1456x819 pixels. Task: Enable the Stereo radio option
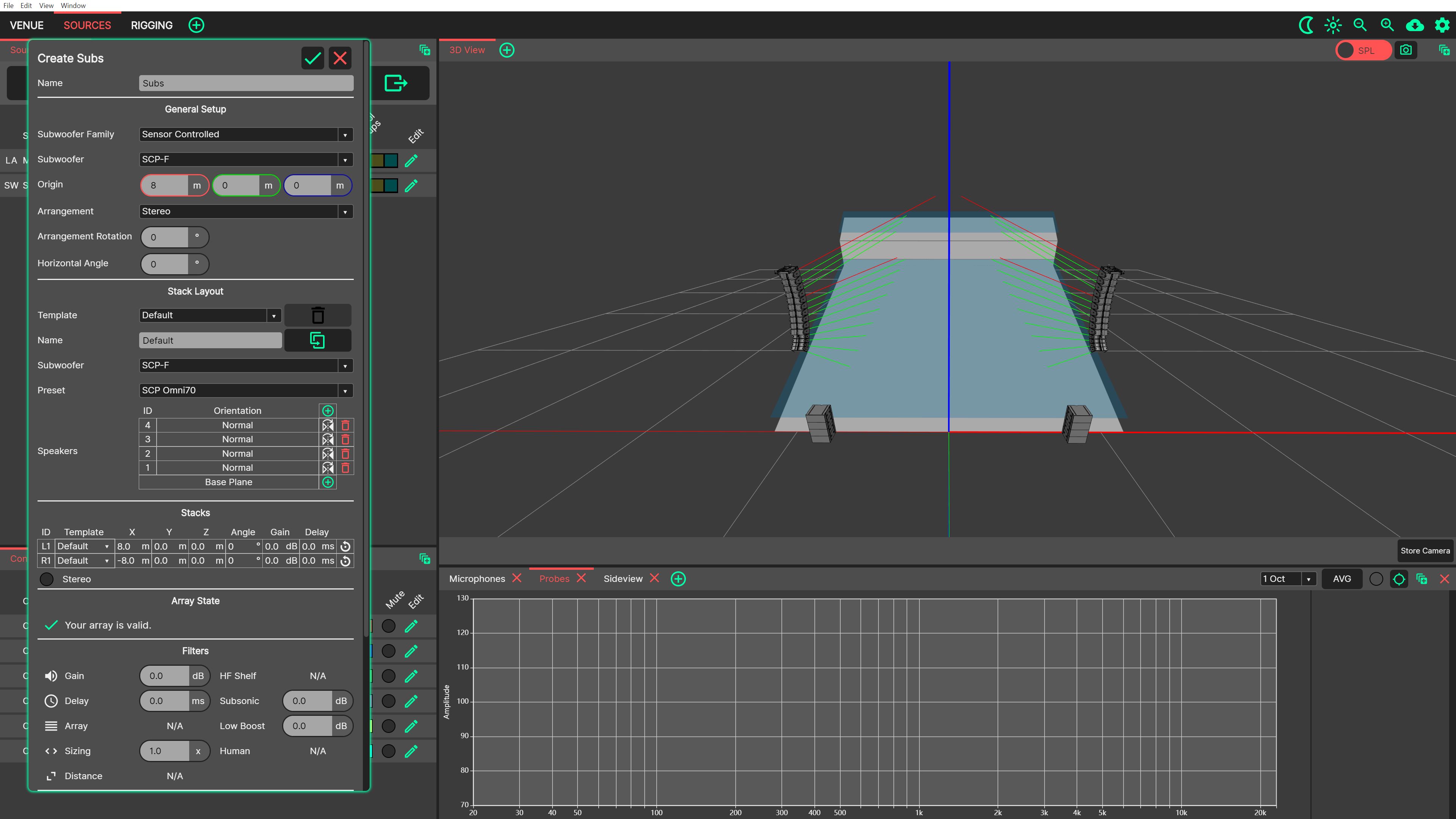coord(47,579)
